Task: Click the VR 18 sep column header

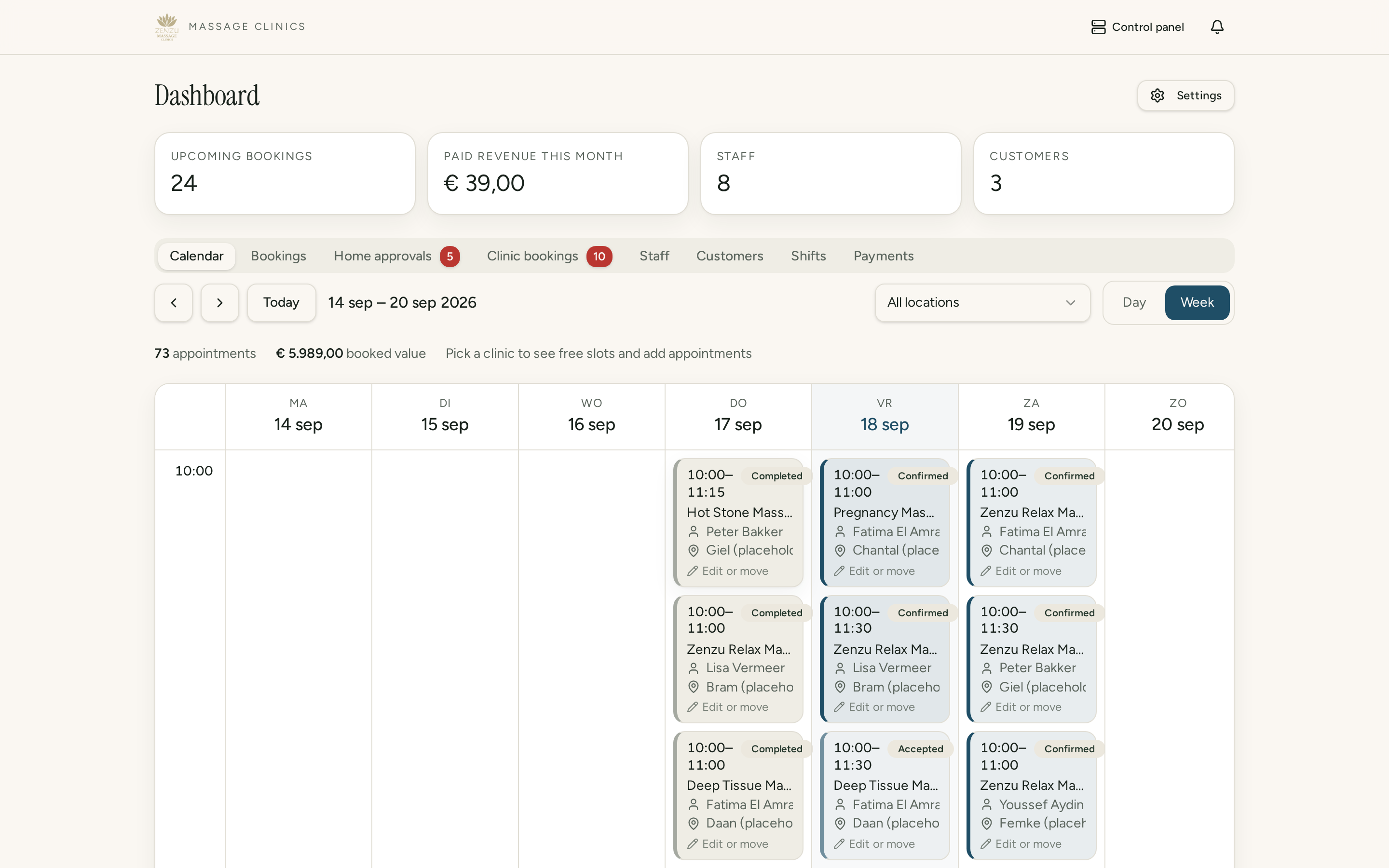Action: click(x=885, y=417)
